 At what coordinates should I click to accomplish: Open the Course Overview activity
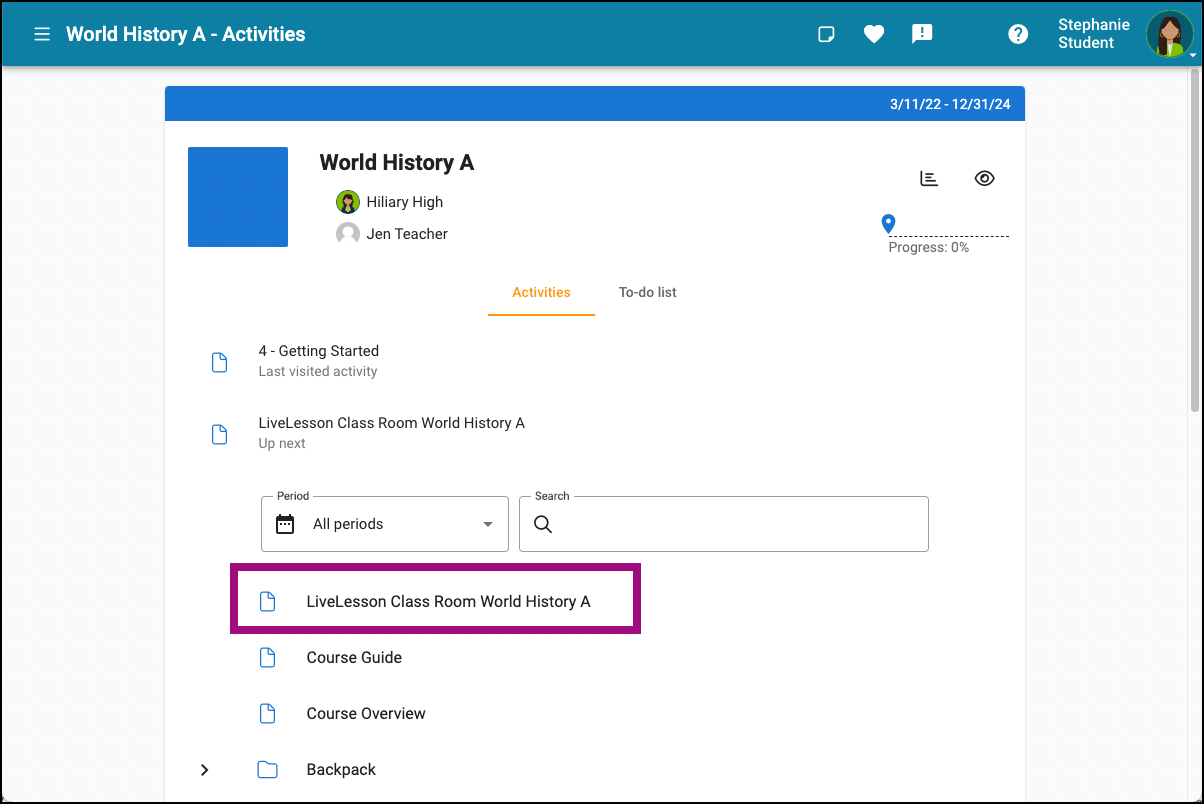[x=365, y=713]
